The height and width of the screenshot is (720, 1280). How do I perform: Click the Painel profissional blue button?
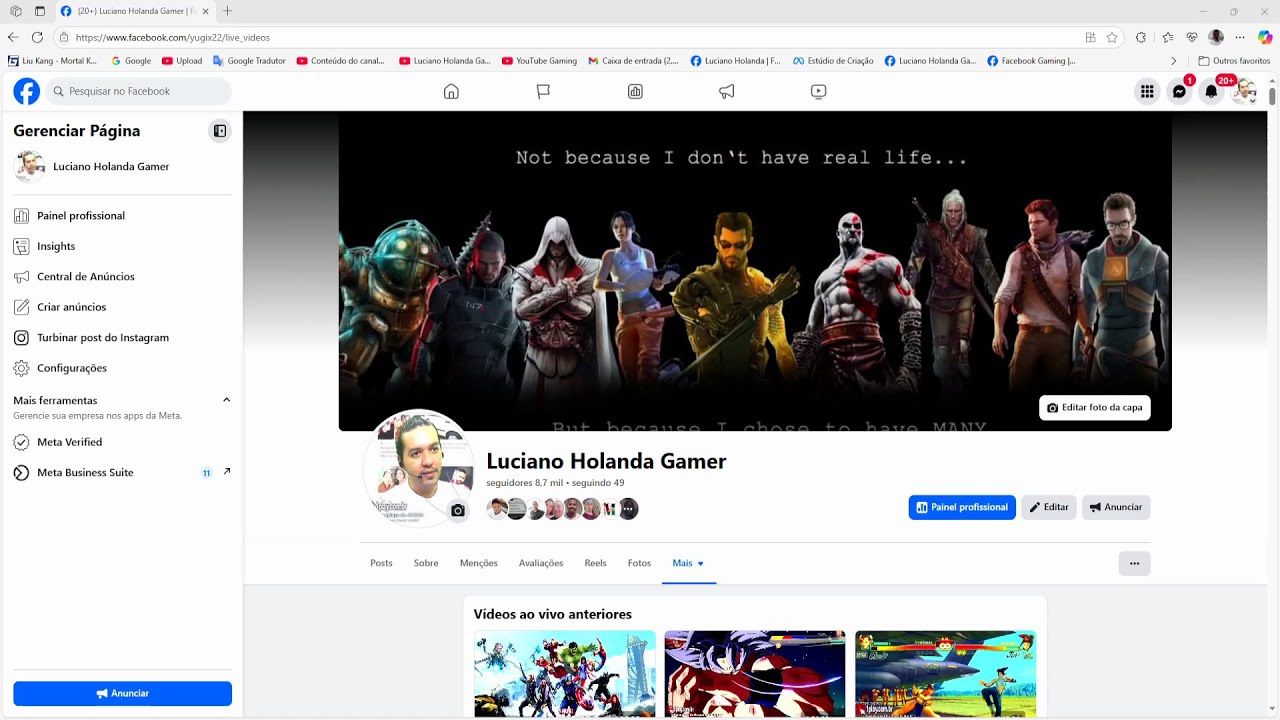click(x=962, y=507)
